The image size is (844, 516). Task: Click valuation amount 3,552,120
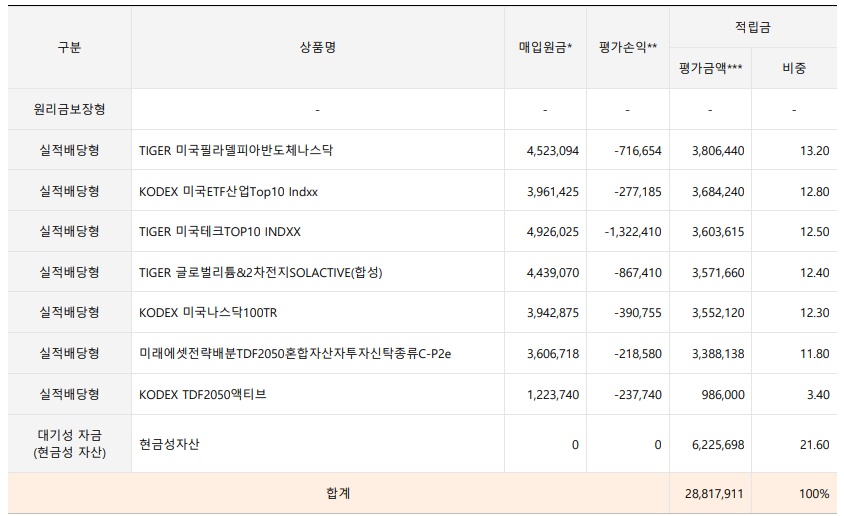[x=718, y=313]
